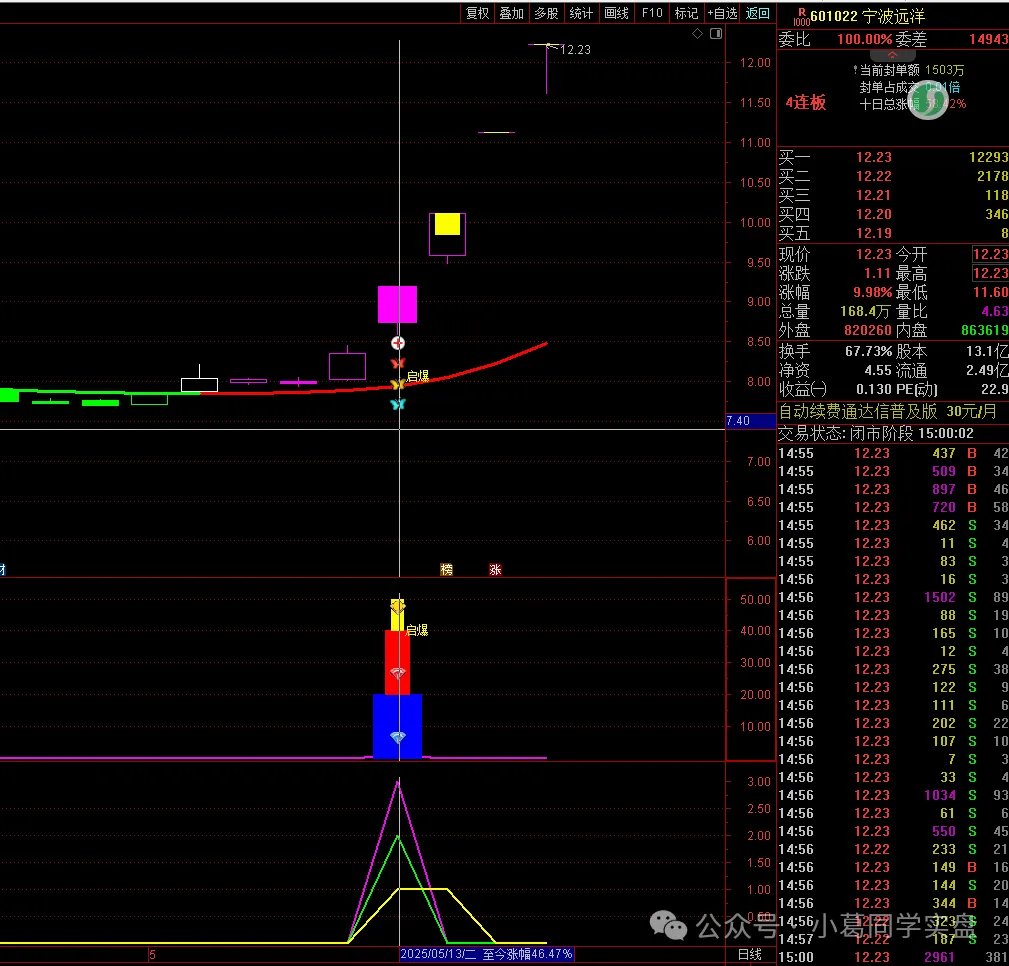Select the 14:55 trade row with volume 720

[893, 507]
